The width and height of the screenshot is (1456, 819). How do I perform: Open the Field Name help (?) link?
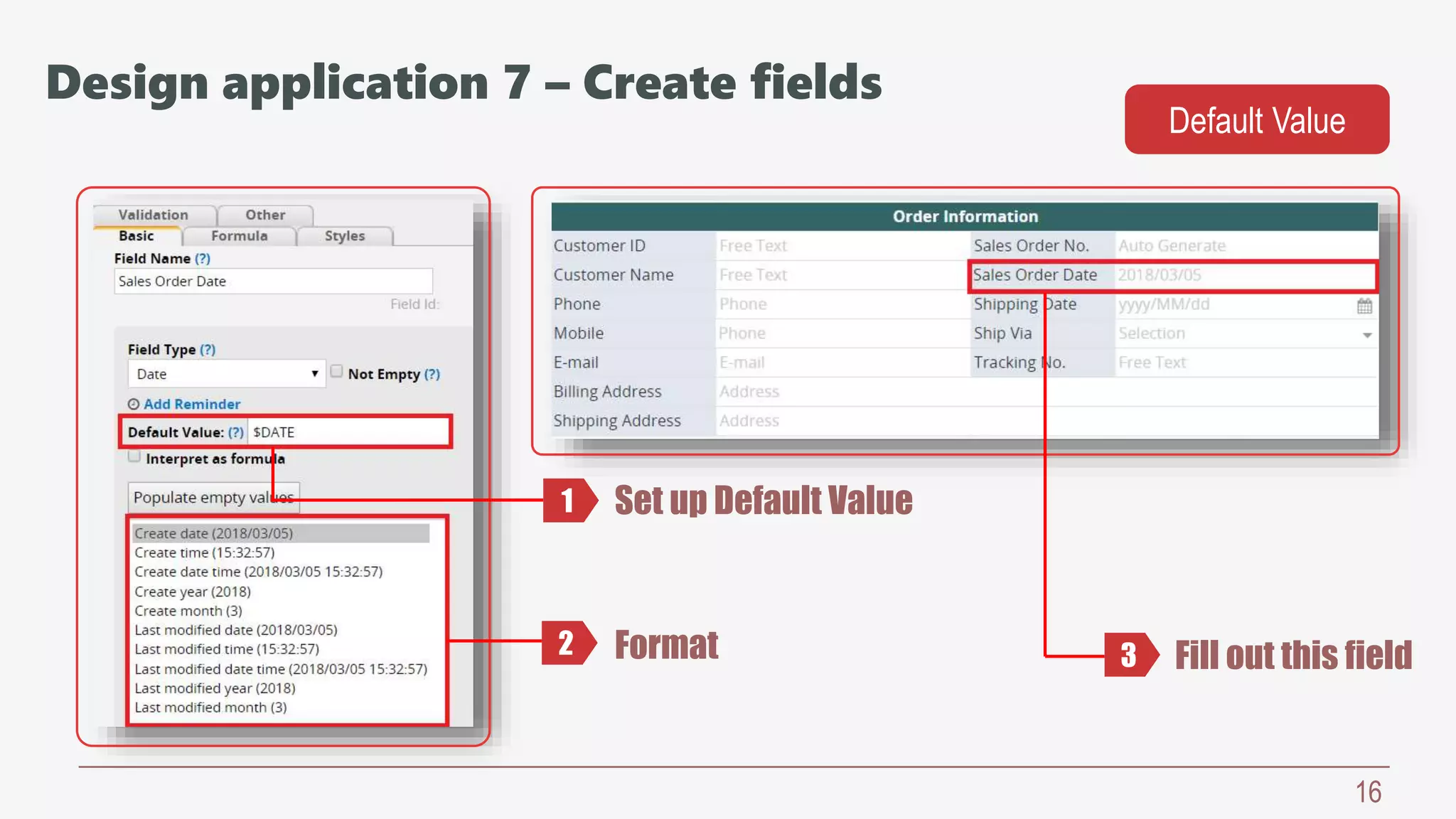click(x=203, y=259)
